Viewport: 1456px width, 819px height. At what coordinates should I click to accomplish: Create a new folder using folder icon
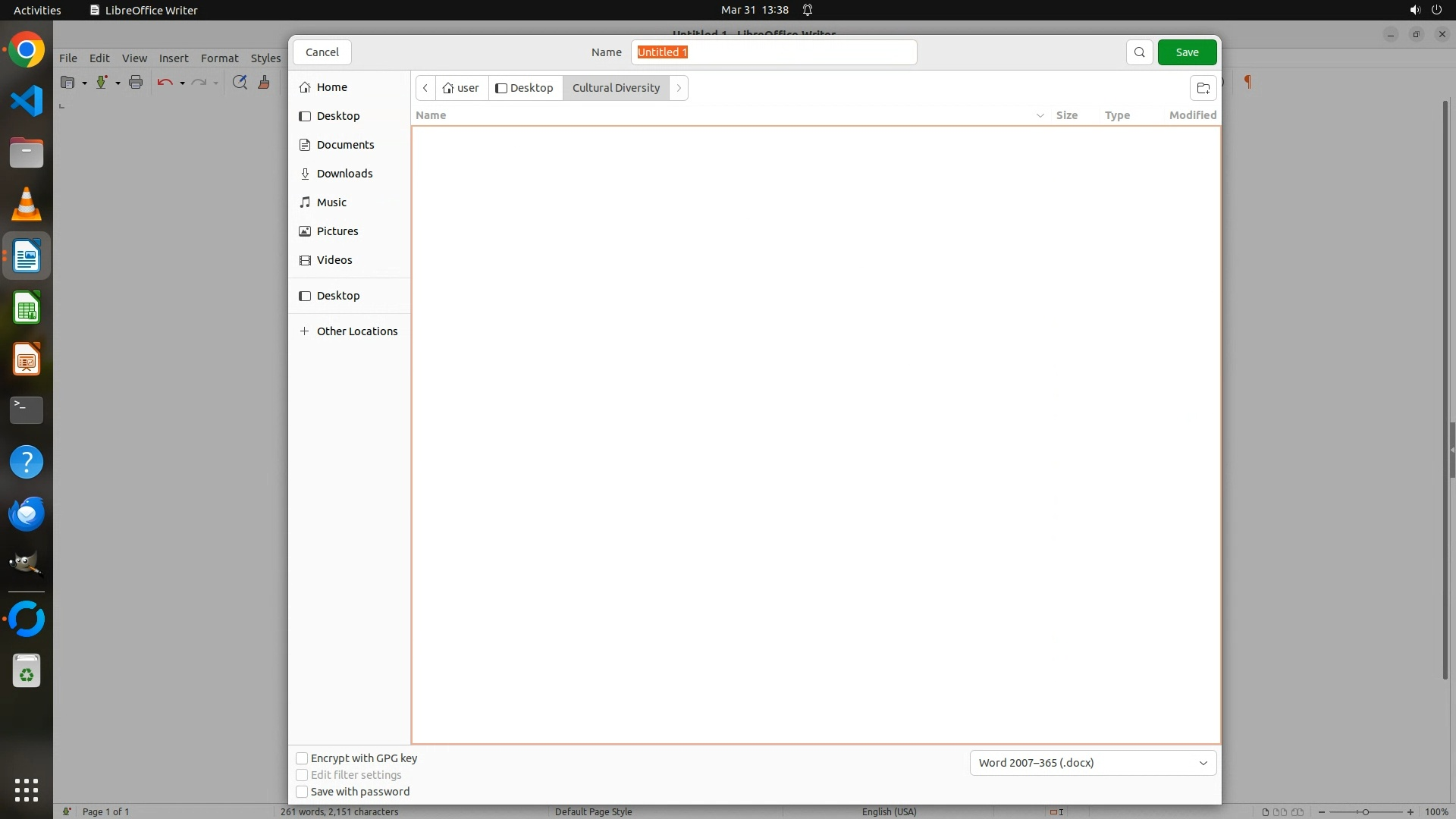coord(1203,88)
